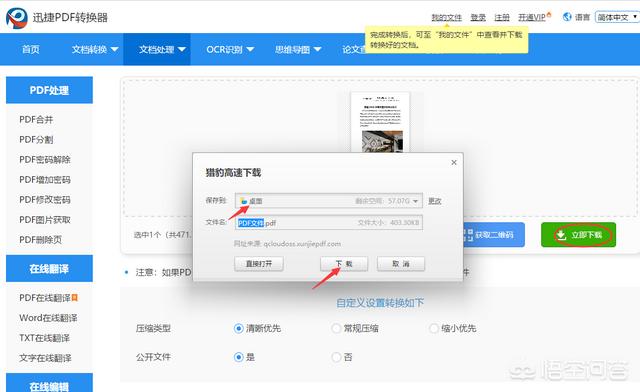This screenshot has width=640, height=392.
Task: Open PDF合并 in sidebar
Action: (x=36, y=120)
